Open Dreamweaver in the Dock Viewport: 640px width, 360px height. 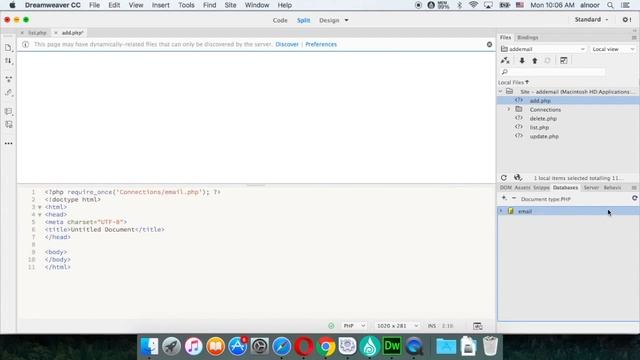click(x=391, y=346)
